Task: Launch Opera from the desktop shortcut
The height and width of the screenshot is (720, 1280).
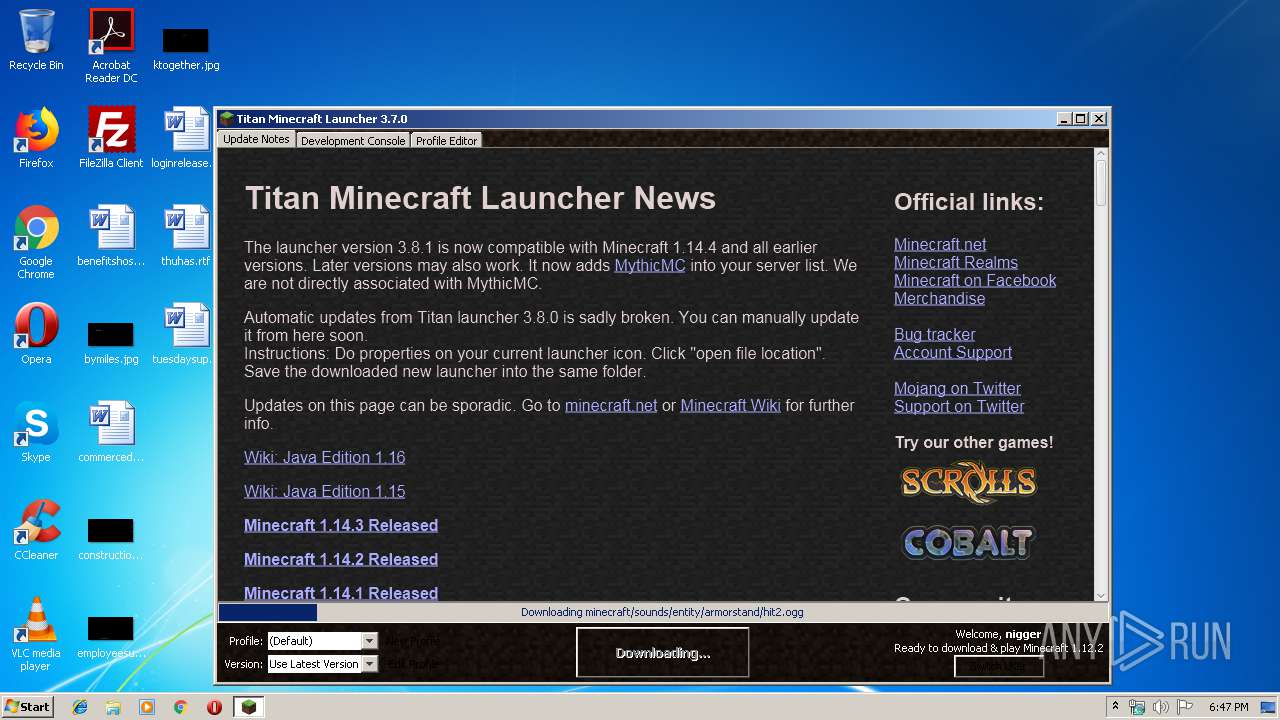Action: coord(36,334)
